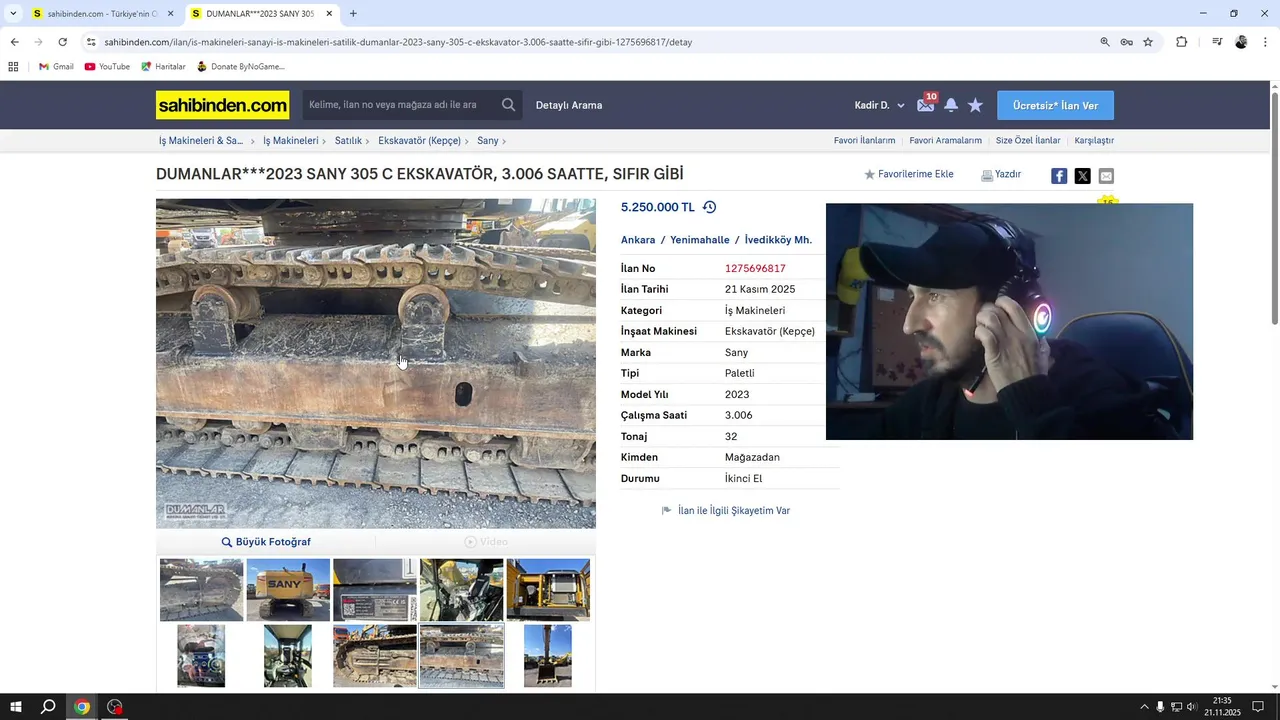Image resolution: width=1280 pixels, height=720 pixels.
Task: Select yellow SANY excavator rear thumbnail
Action: point(288,590)
